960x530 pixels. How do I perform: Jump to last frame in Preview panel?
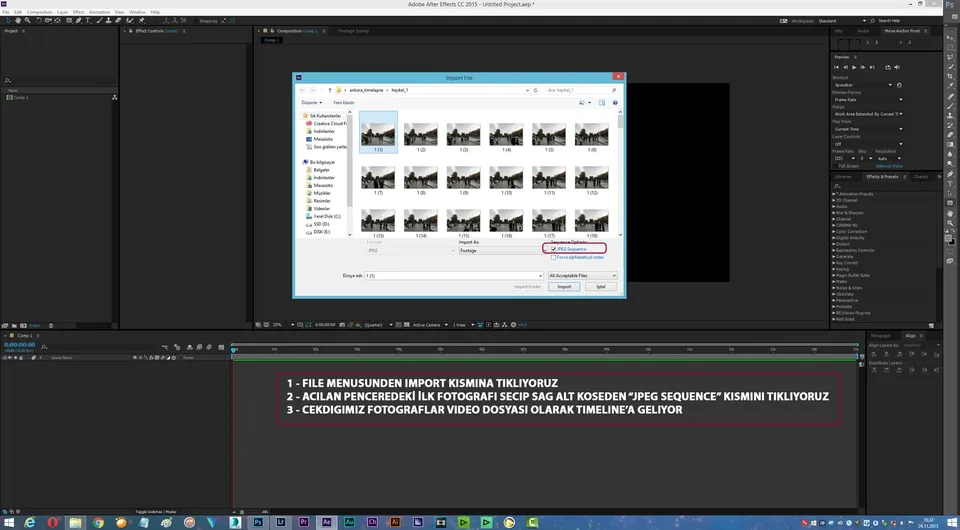[872, 67]
